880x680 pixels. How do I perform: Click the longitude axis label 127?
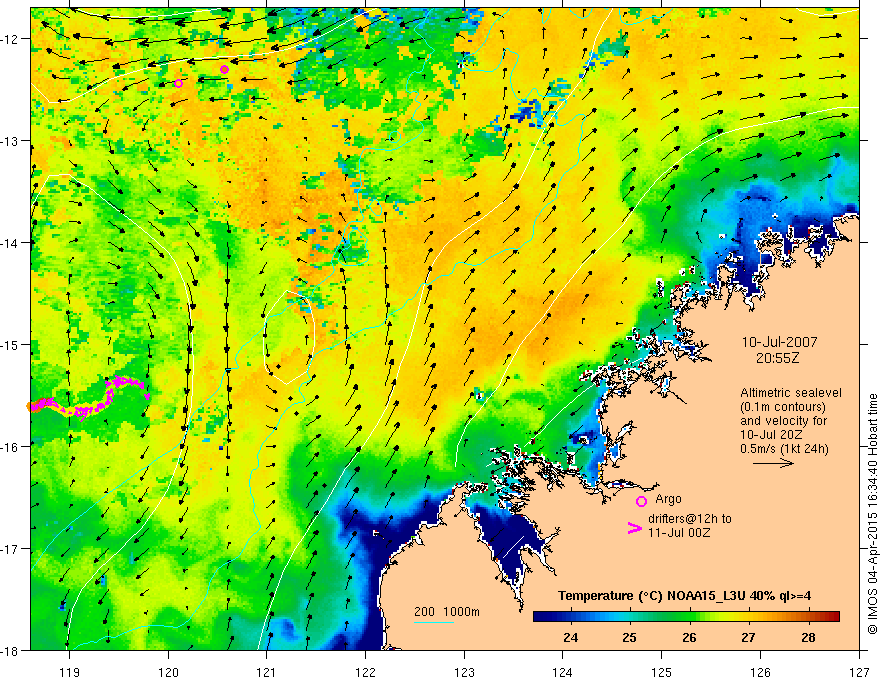click(x=859, y=672)
